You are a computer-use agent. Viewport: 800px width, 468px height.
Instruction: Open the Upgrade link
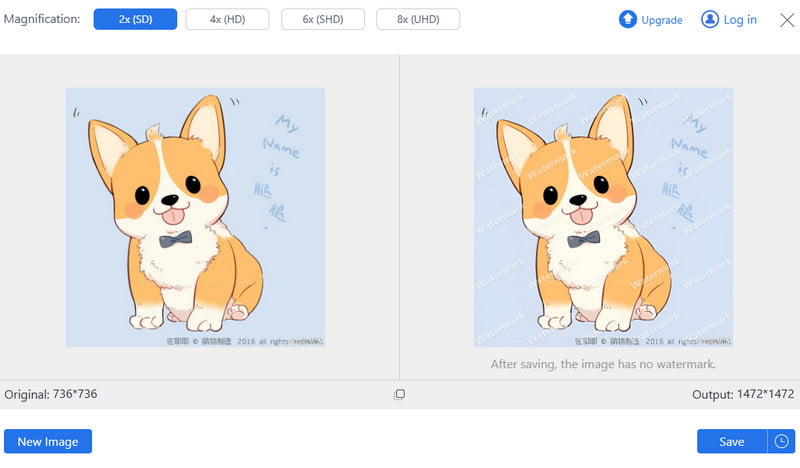pyautogui.click(x=662, y=20)
